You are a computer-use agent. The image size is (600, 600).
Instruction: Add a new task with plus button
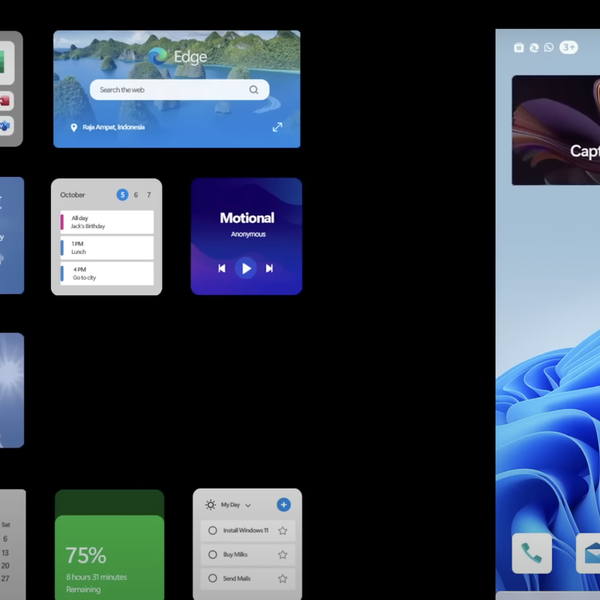pos(283,505)
